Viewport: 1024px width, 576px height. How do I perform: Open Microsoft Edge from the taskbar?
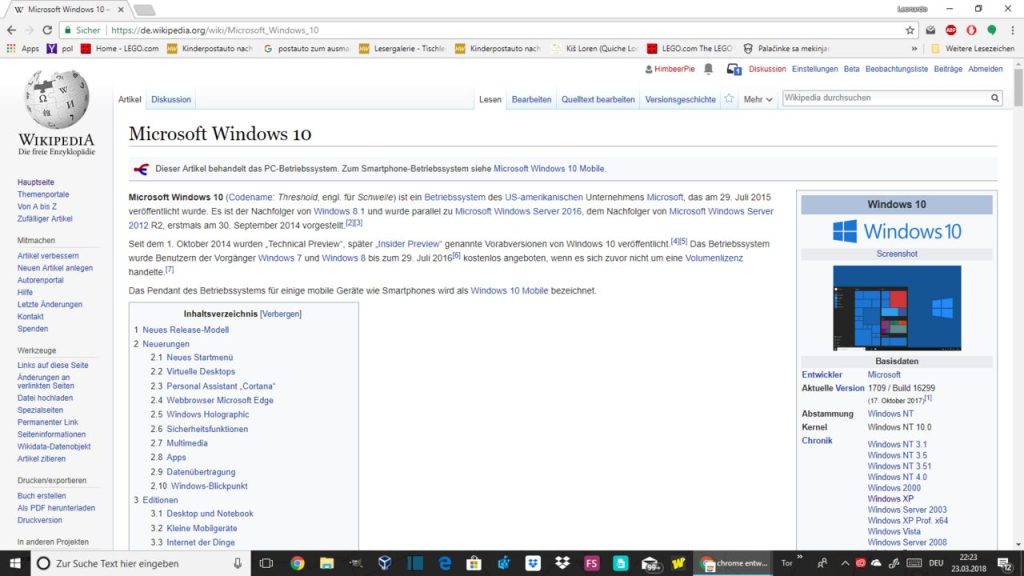tap(445, 563)
